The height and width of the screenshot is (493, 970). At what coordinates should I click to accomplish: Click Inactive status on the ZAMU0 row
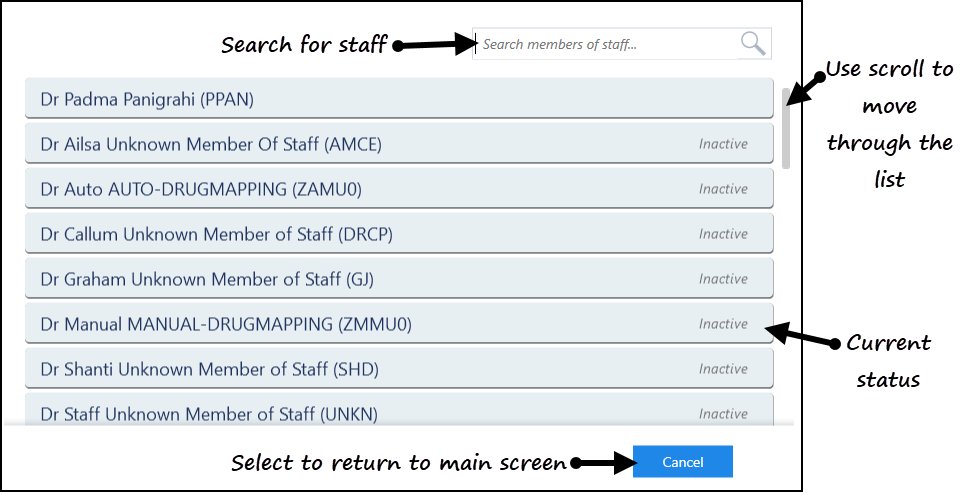(x=723, y=189)
